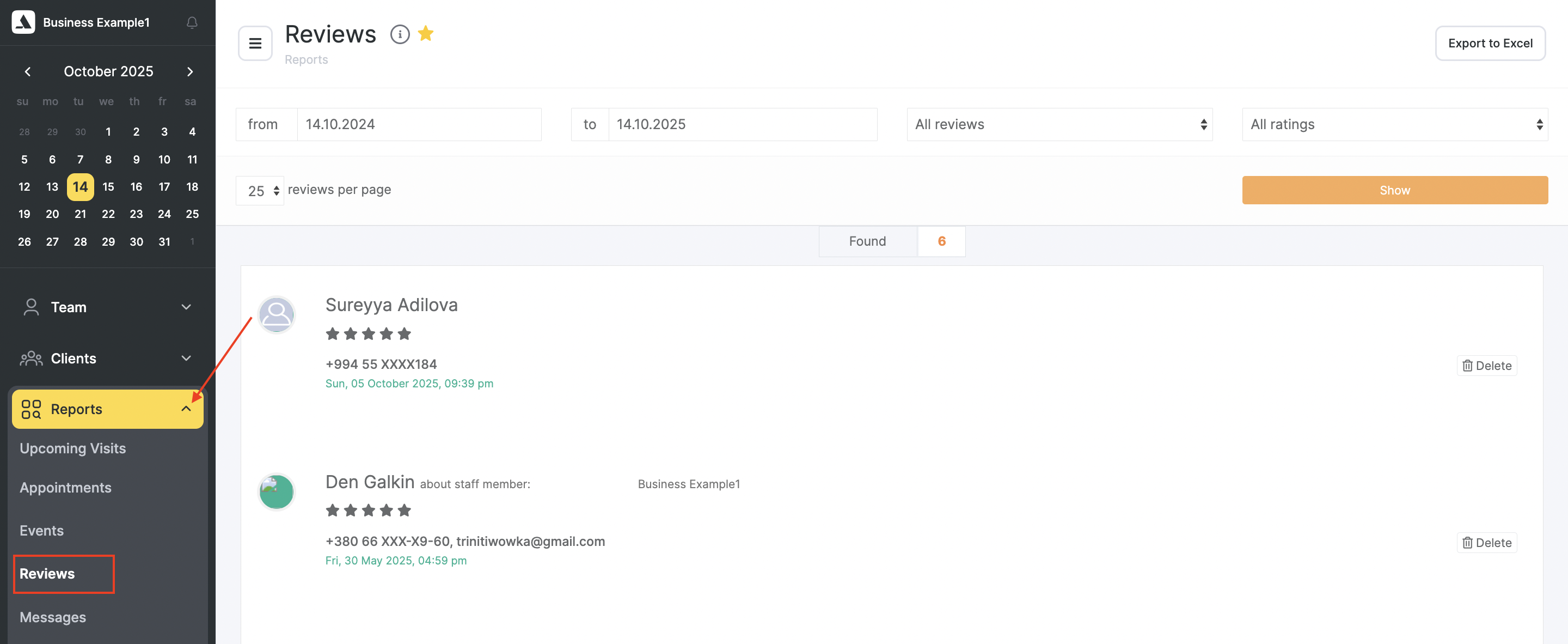1568x644 pixels.
Task: Toggle the yellow favorite star
Action: (425, 34)
